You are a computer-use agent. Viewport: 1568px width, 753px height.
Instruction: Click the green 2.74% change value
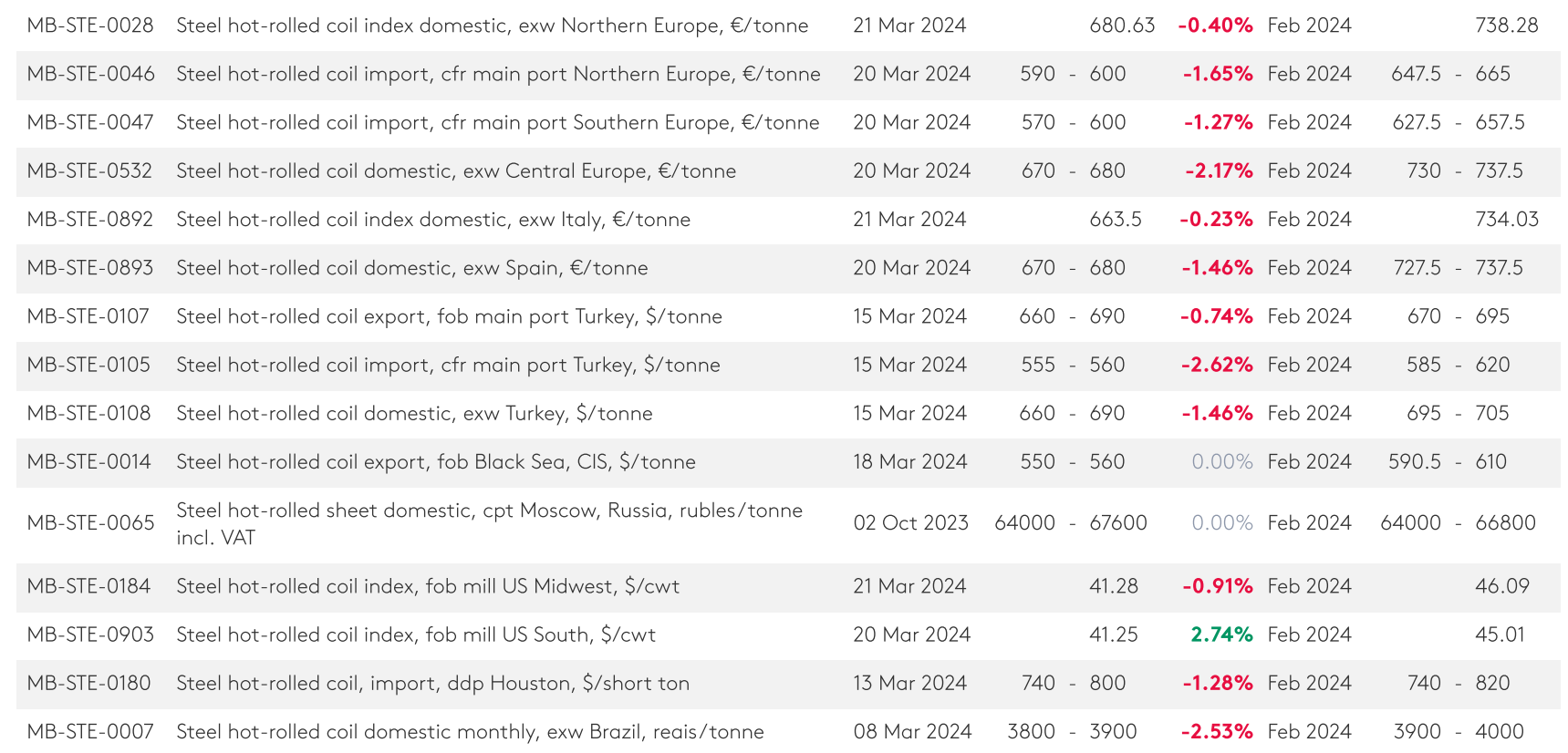click(1221, 634)
